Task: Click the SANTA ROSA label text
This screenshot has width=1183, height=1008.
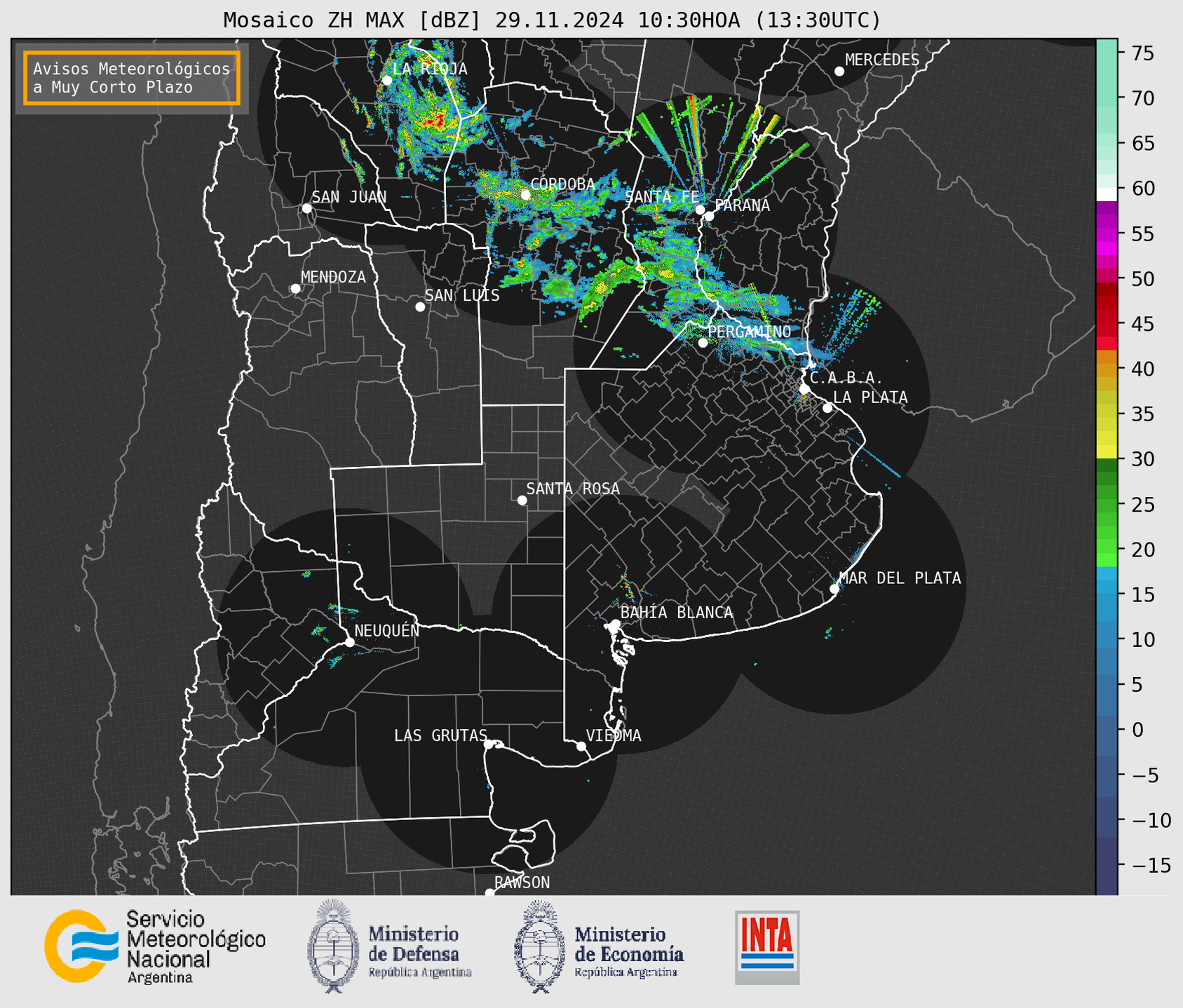Action: tap(573, 489)
